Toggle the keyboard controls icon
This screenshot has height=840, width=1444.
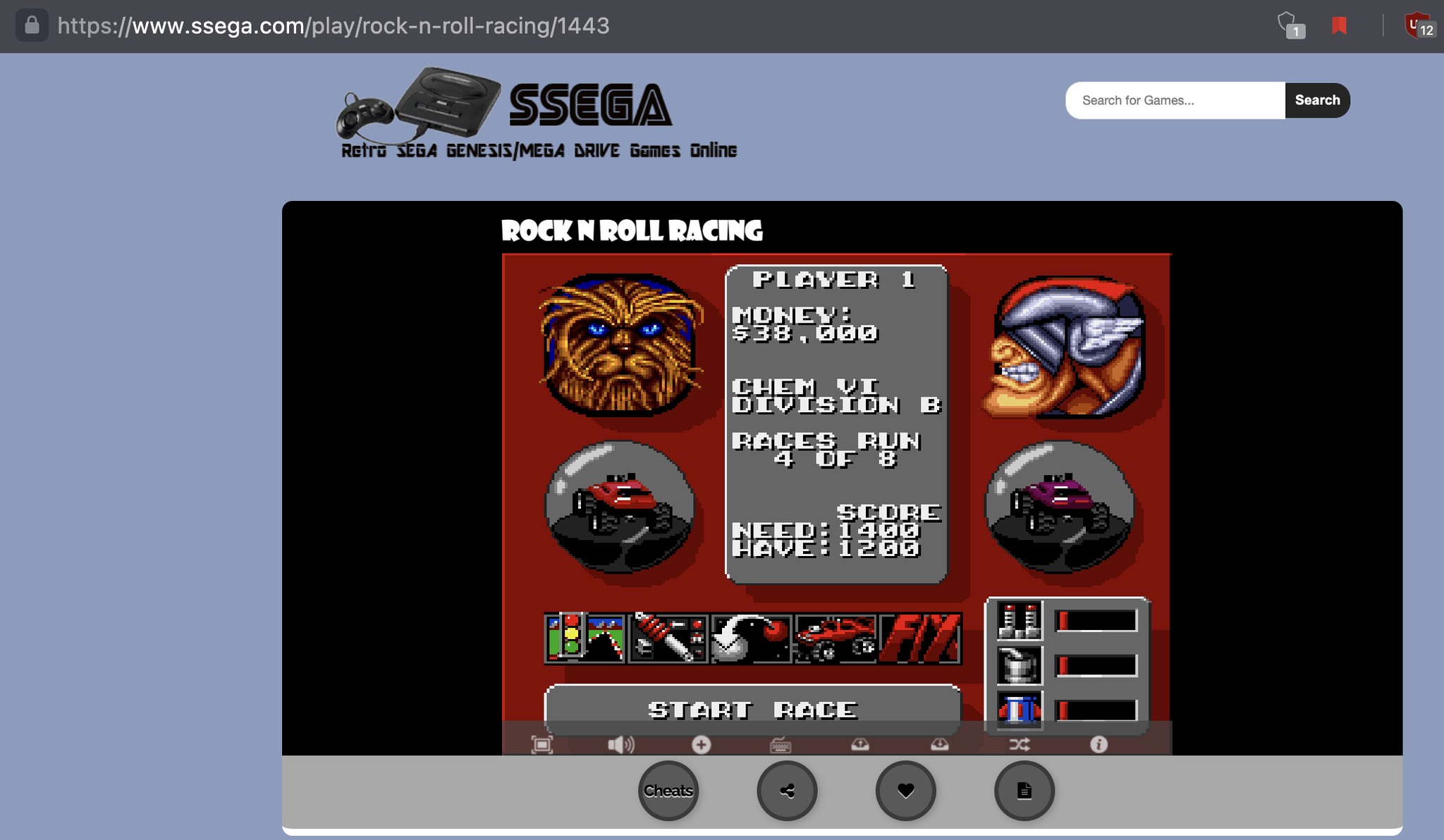point(780,743)
